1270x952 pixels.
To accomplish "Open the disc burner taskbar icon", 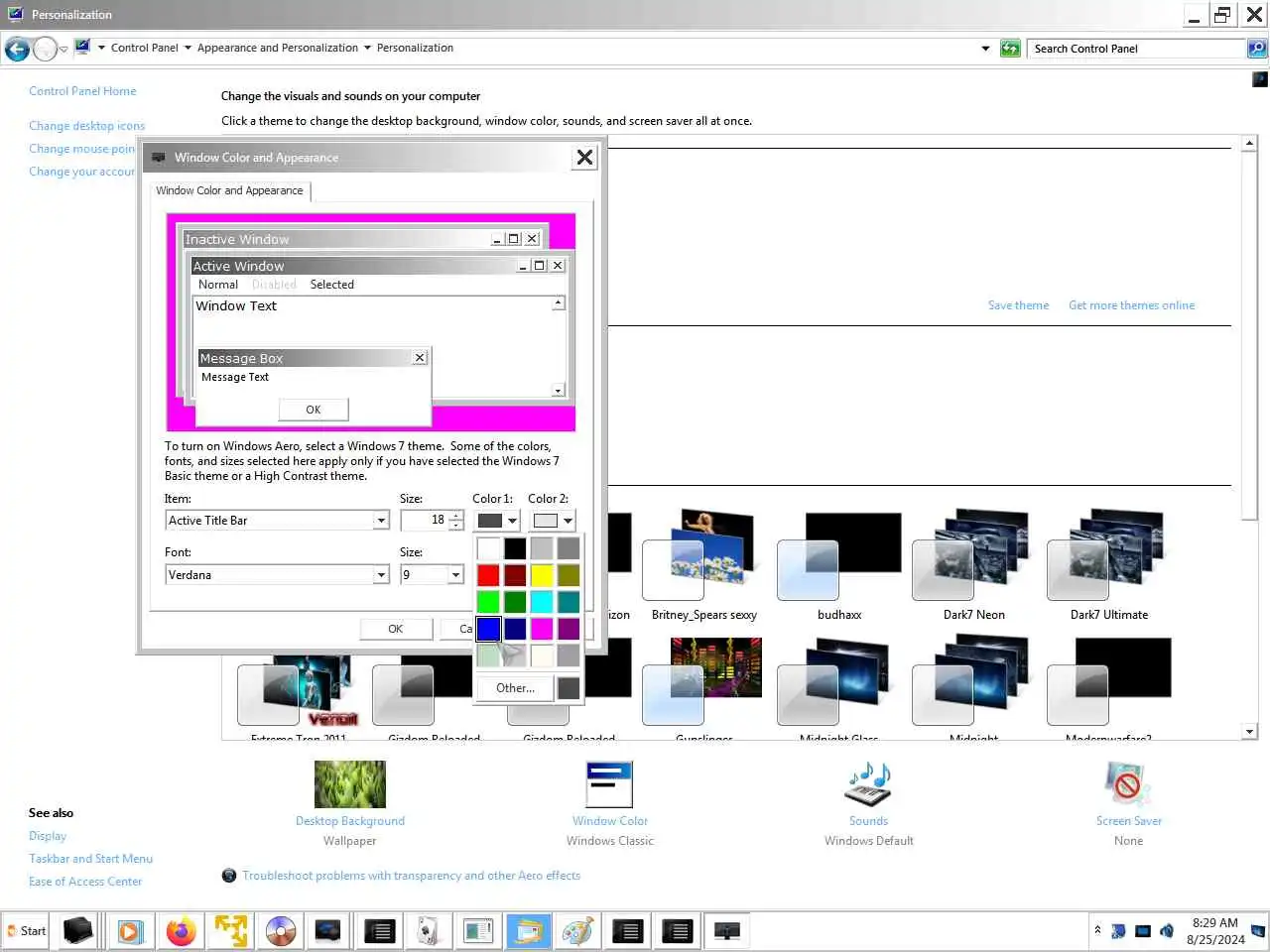I will click(x=281, y=931).
